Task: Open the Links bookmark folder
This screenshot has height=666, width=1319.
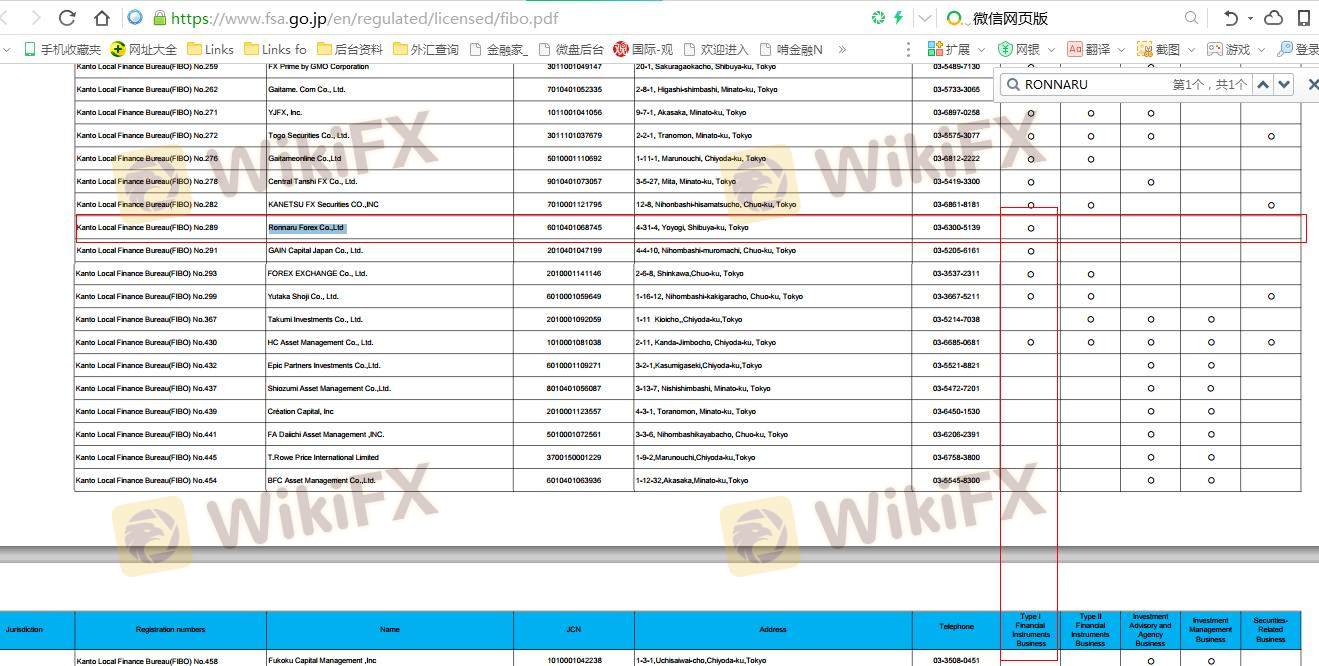Action: click(x=210, y=49)
